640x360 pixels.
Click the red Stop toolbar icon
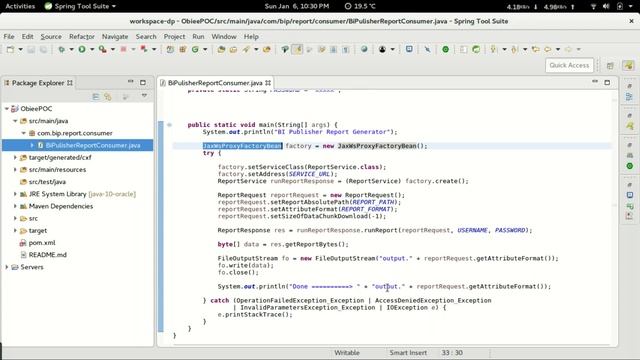123,49
